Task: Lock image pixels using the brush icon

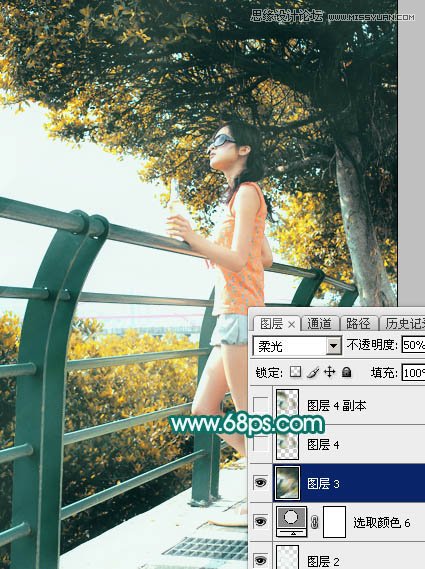Action: click(312, 372)
